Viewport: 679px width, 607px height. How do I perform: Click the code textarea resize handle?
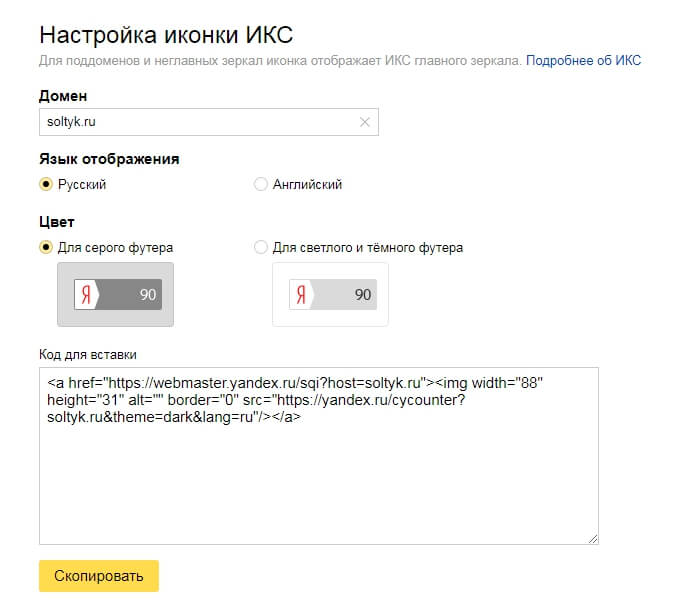point(593,539)
